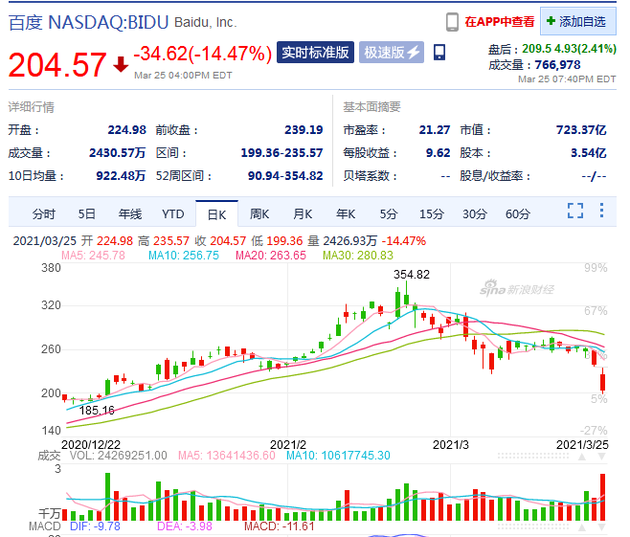Image resolution: width=630 pixels, height=537 pixels.
Task: Click the VOL: 24269251.00 label
Action: pos(119,455)
